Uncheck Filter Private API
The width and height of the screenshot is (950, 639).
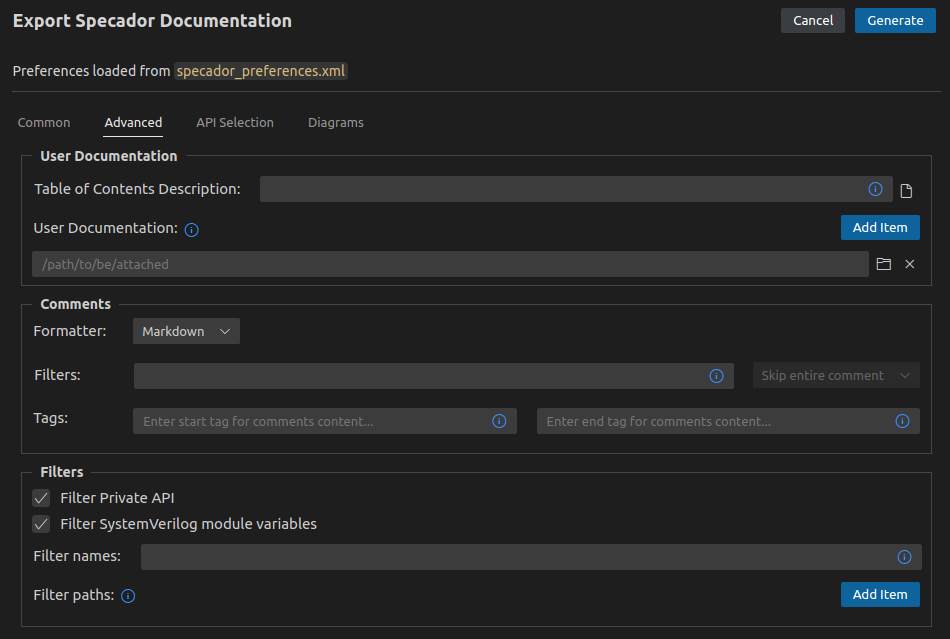click(41, 497)
